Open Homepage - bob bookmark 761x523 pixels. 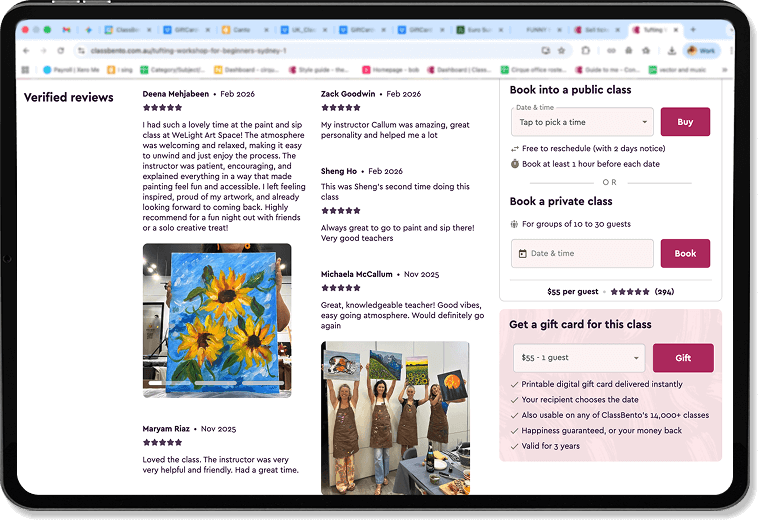(391, 70)
